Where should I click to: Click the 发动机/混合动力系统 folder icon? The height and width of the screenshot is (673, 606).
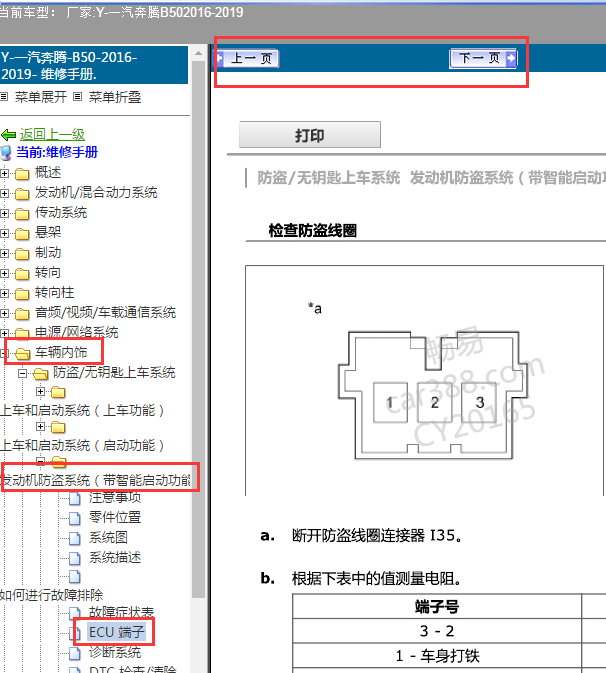(22, 194)
